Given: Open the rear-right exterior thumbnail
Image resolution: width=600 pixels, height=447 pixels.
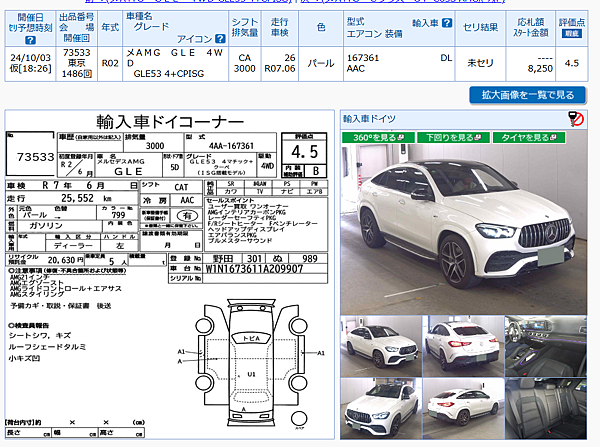Looking at the screenshot, I should click(x=463, y=408).
